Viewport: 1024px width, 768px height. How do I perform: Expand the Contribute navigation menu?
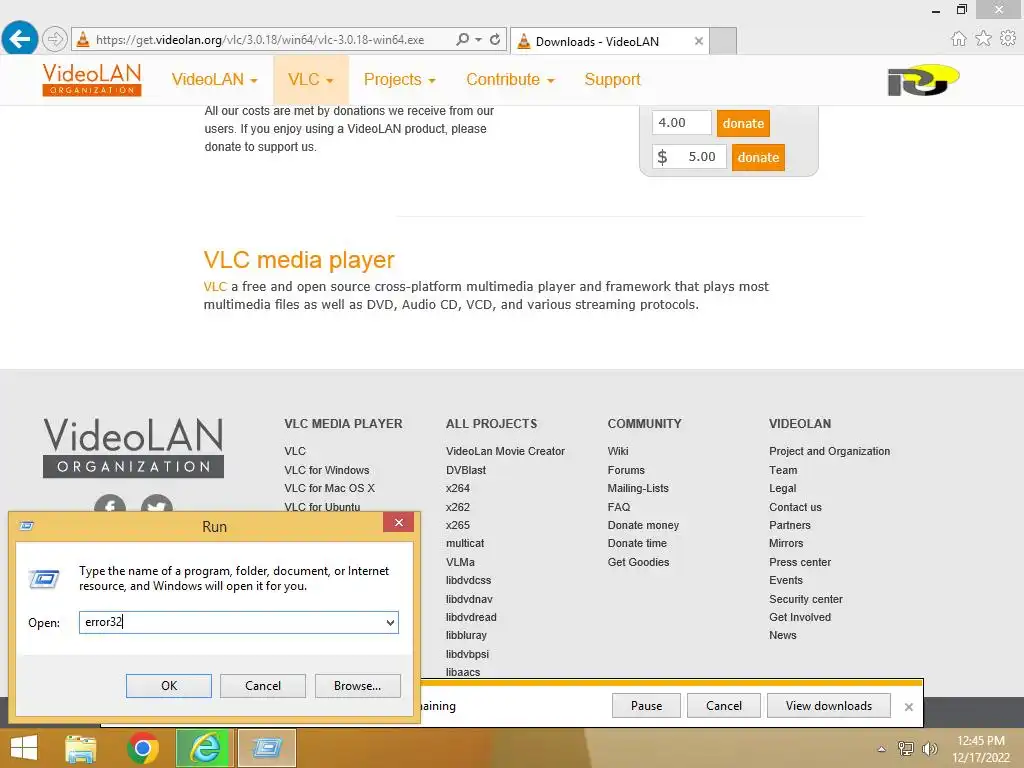tap(510, 80)
